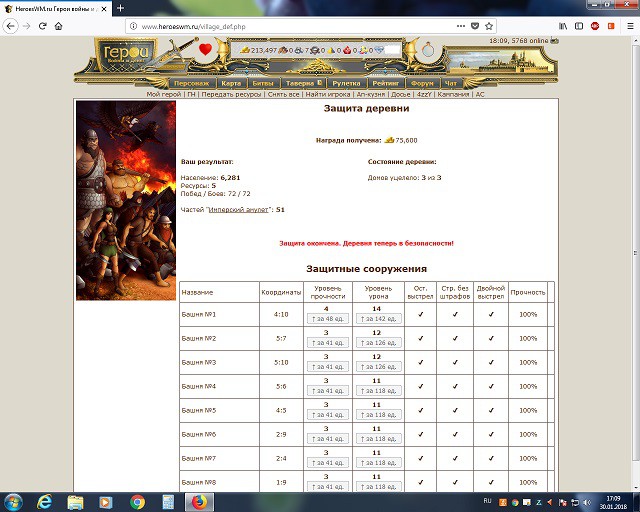Open the Firefox hamburger menu
640x512 pixels.
click(630, 25)
